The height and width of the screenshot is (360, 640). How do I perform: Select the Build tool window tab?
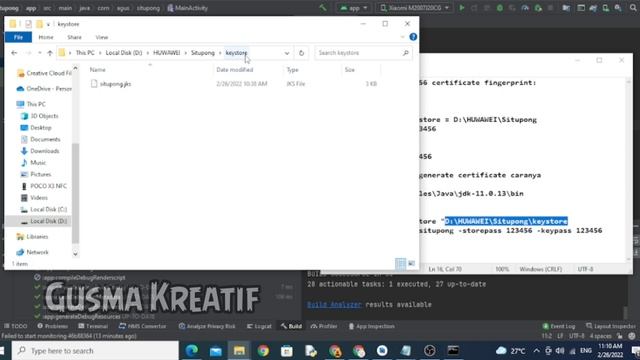pyautogui.click(x=291, y=326)
